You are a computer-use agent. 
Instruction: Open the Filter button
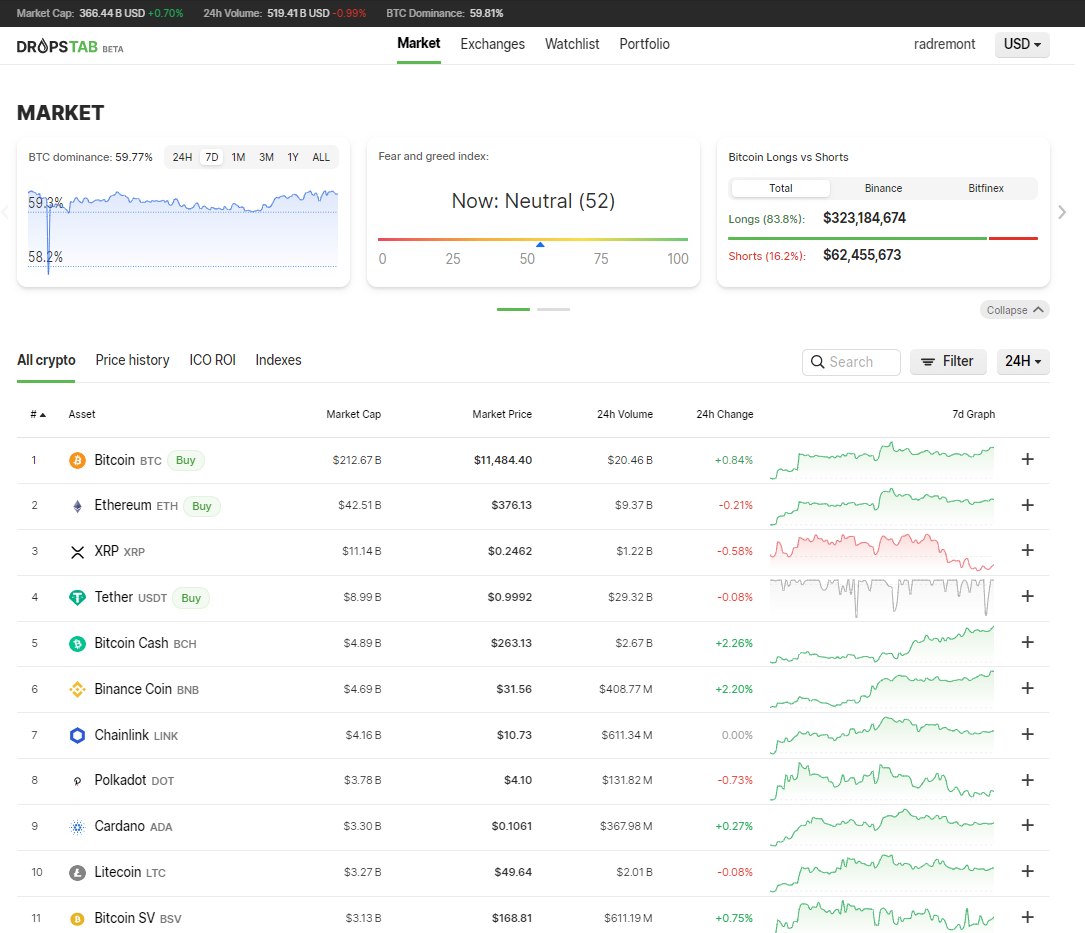click(x=948, y=361)
